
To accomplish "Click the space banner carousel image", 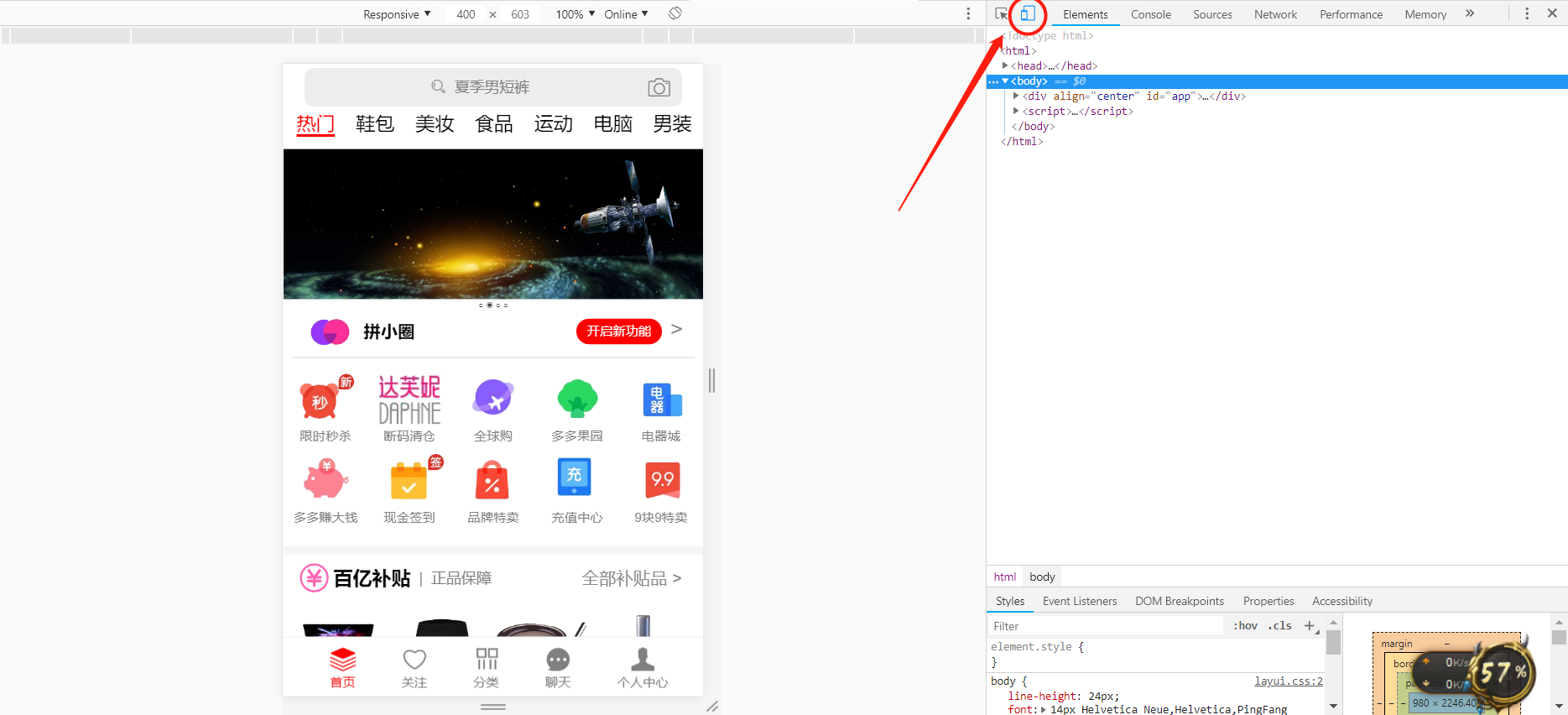I will [493, 224].
